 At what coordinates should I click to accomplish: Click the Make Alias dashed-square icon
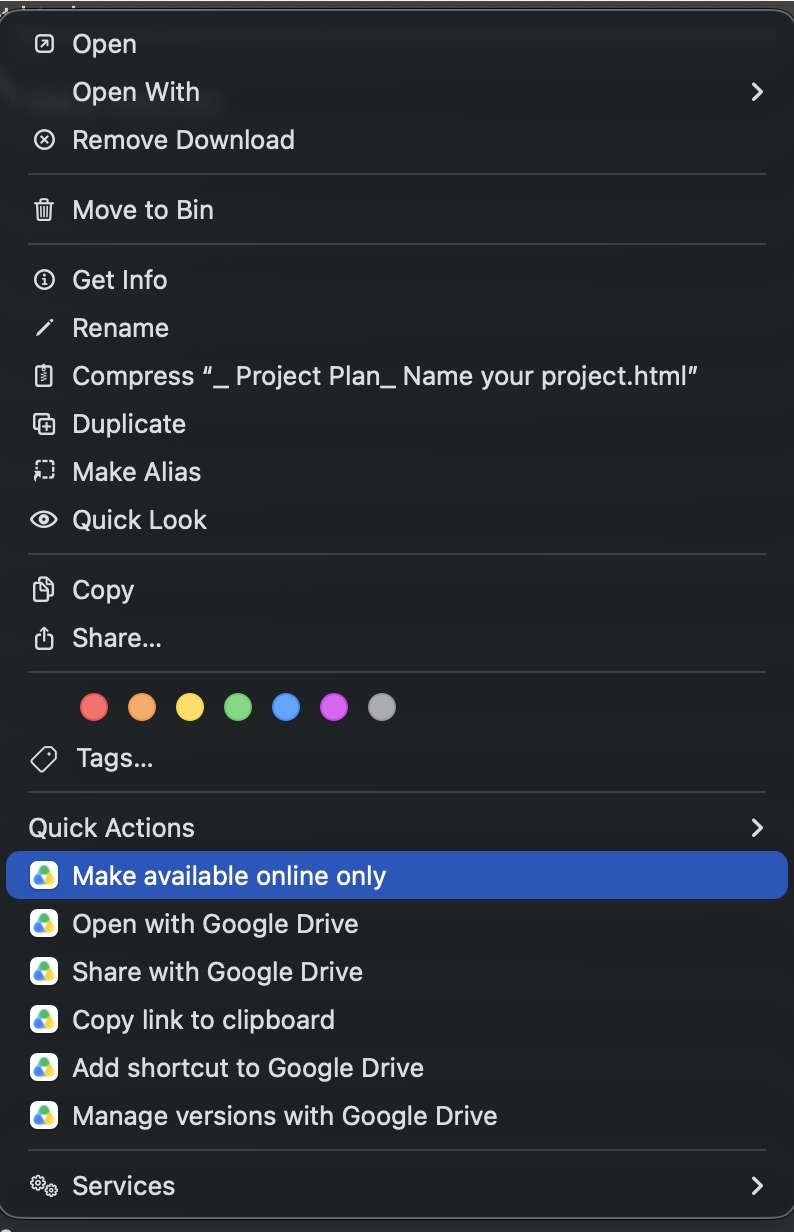[x=44, y=472]
